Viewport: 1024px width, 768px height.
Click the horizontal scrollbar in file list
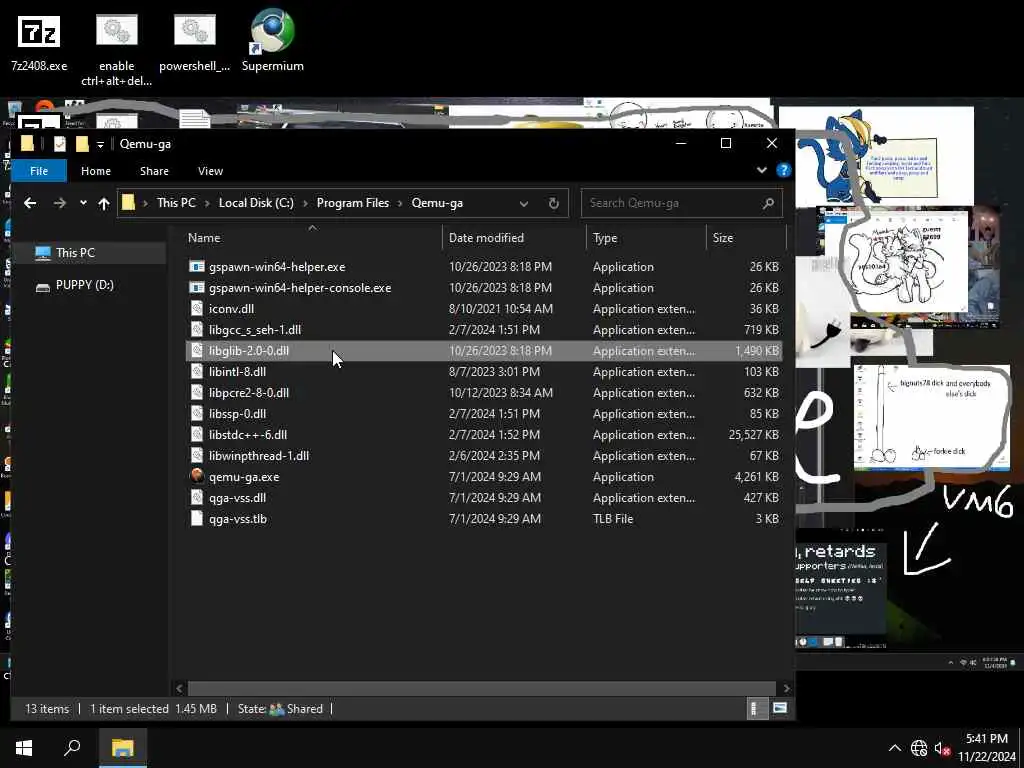(x=482, y=688)
